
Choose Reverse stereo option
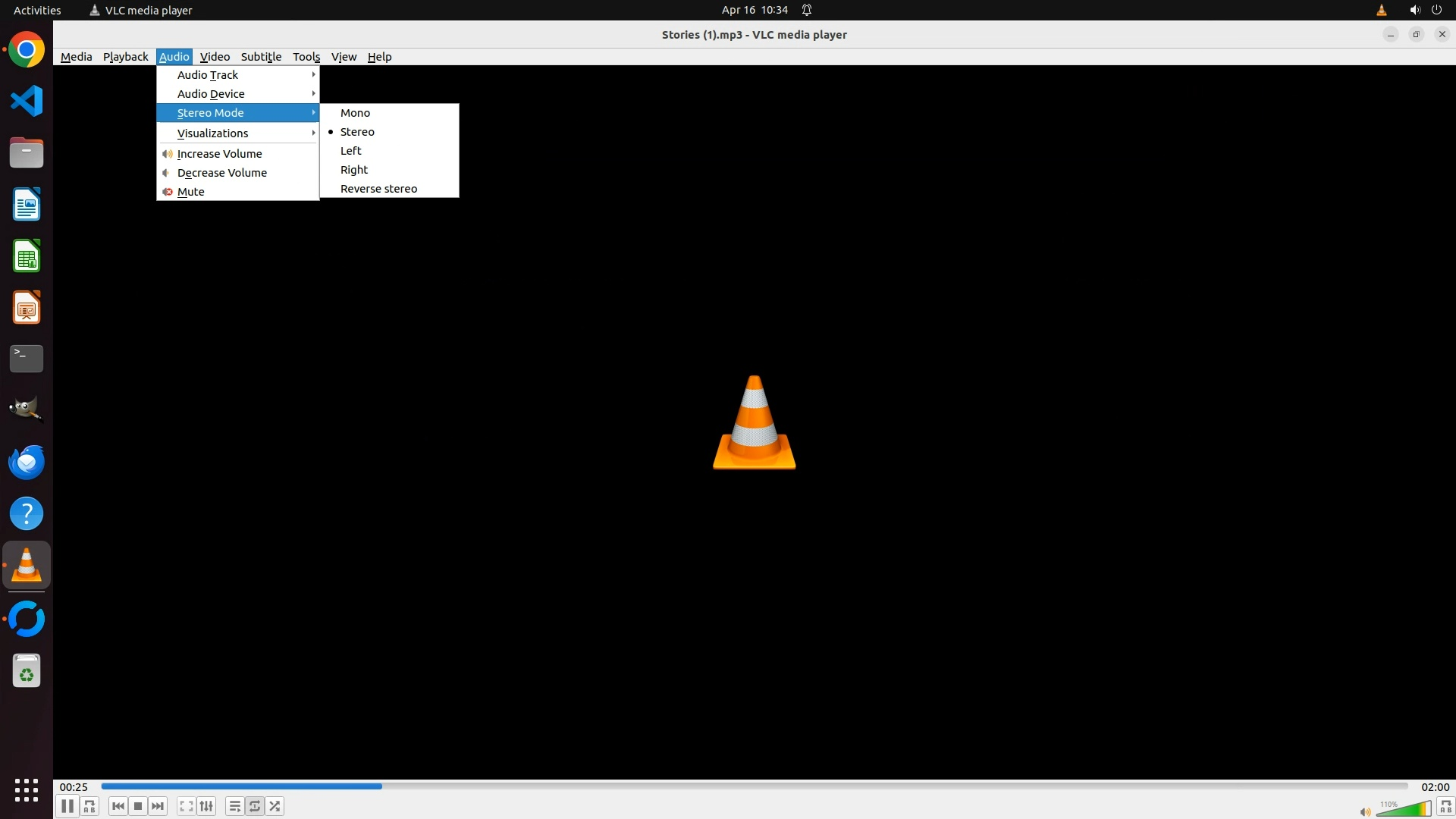(x=378, y=189)
